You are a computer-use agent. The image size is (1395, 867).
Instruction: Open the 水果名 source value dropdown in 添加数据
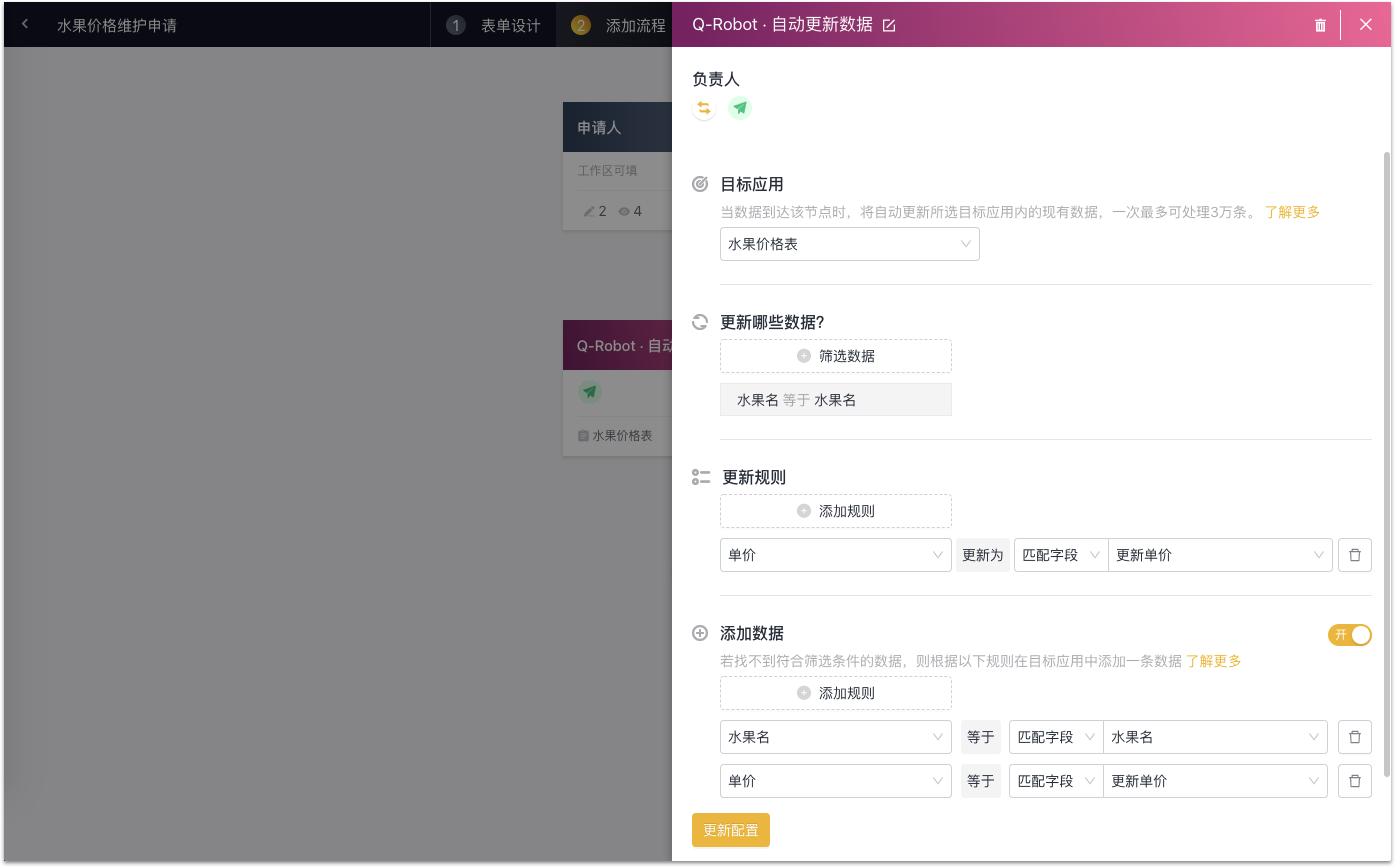[x=1215, y=737]
